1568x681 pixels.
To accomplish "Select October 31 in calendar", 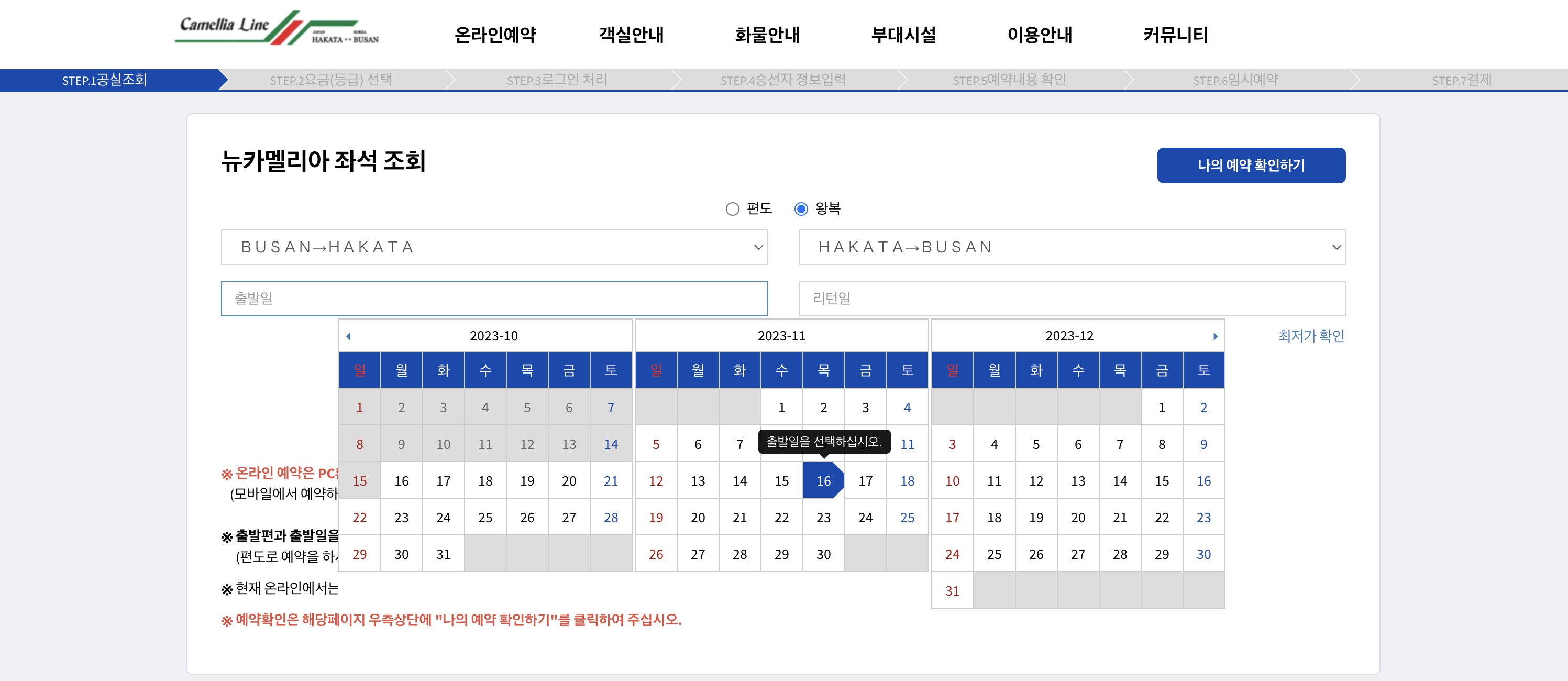I will 443,554.
